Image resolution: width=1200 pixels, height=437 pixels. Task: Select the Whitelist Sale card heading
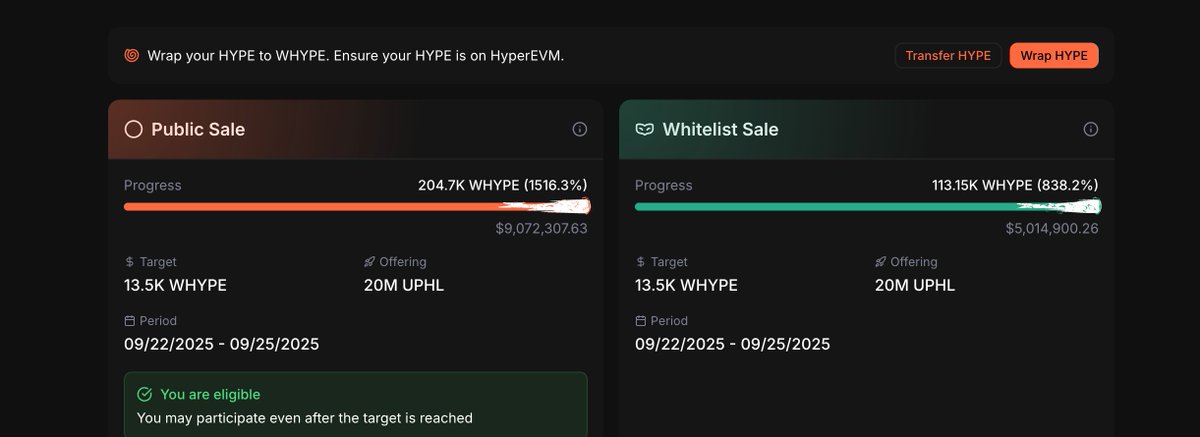(x=720, y=129)
